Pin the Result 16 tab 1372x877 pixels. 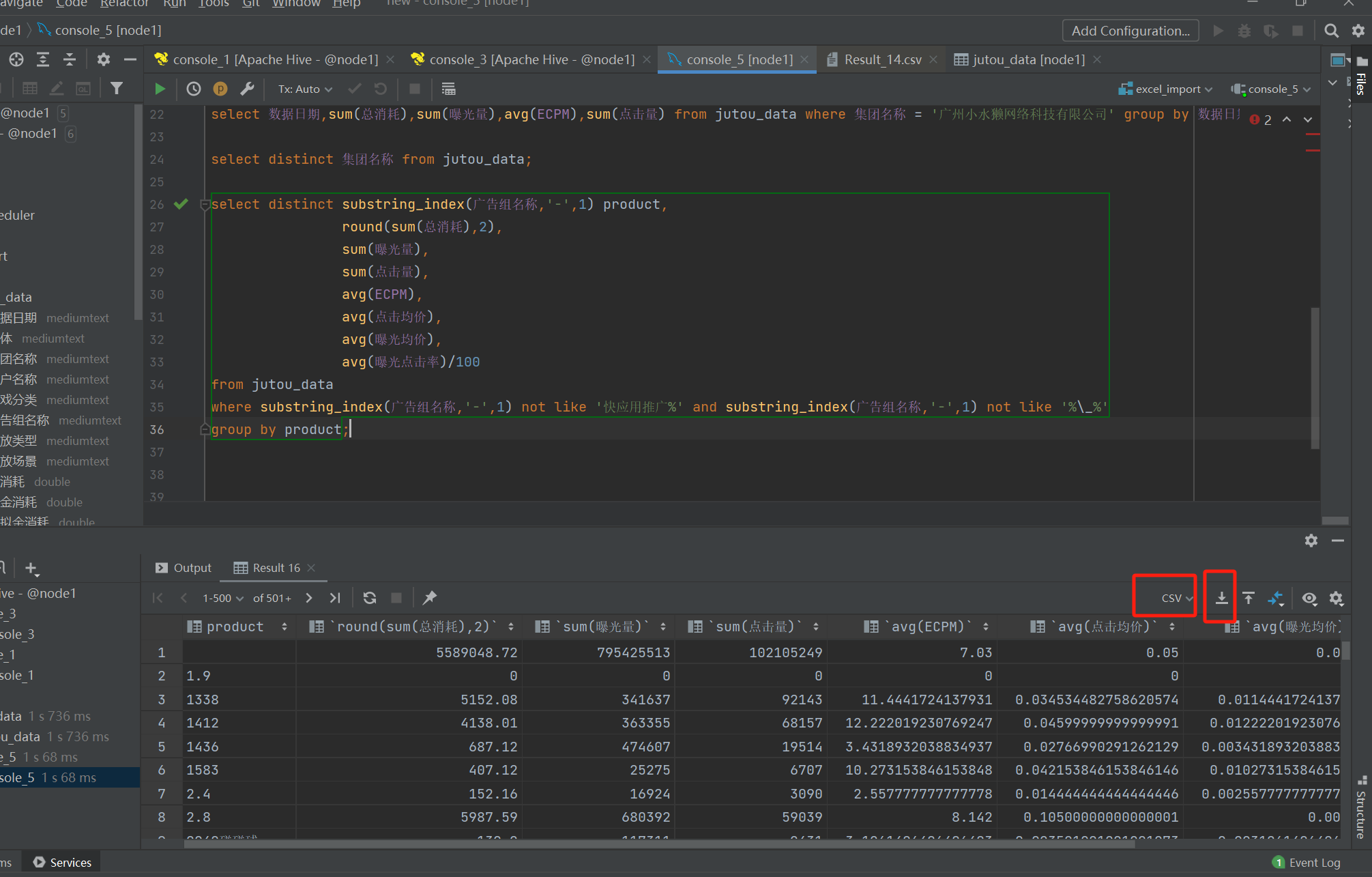pyautogui.click(x=429, y=597)
